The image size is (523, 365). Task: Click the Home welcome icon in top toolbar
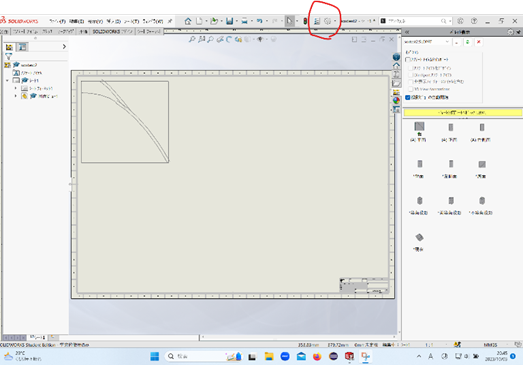click(x=188, y=21)
